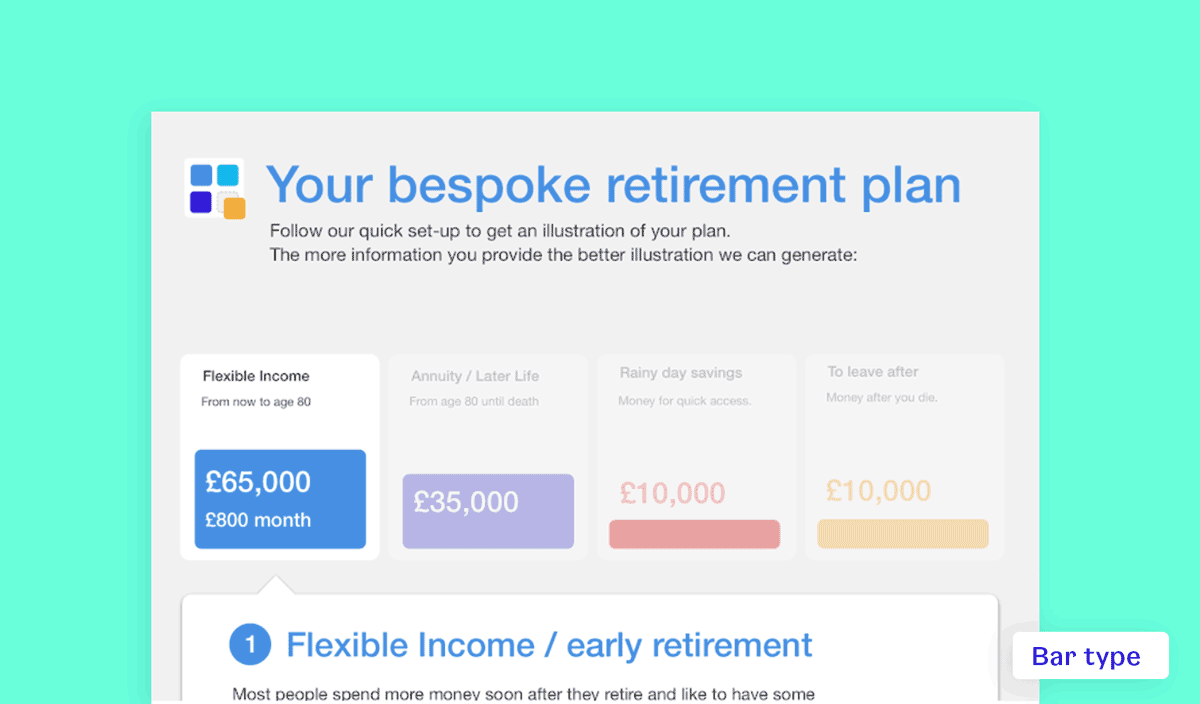Screen dimensions: 1200x704
Task: Click the Flexible Income / early retirement heading
Action: point(550,645)
